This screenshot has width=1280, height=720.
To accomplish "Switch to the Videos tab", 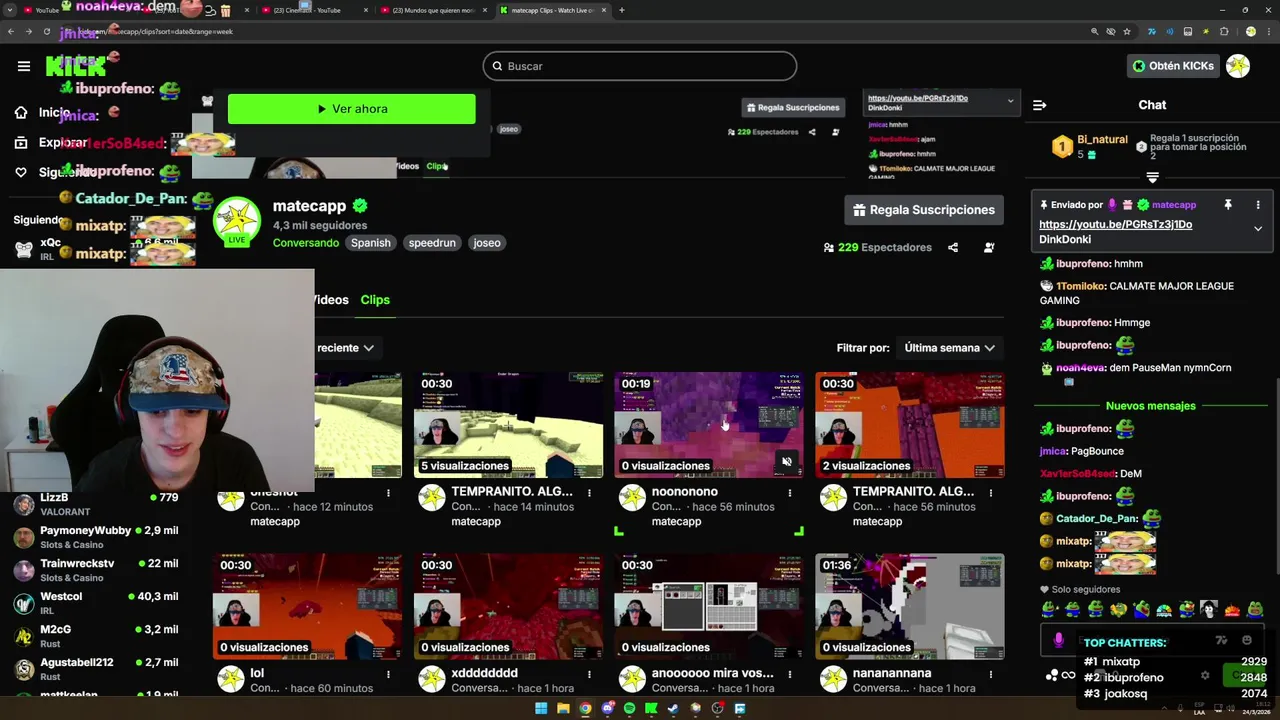I will (x=330, y=300).
